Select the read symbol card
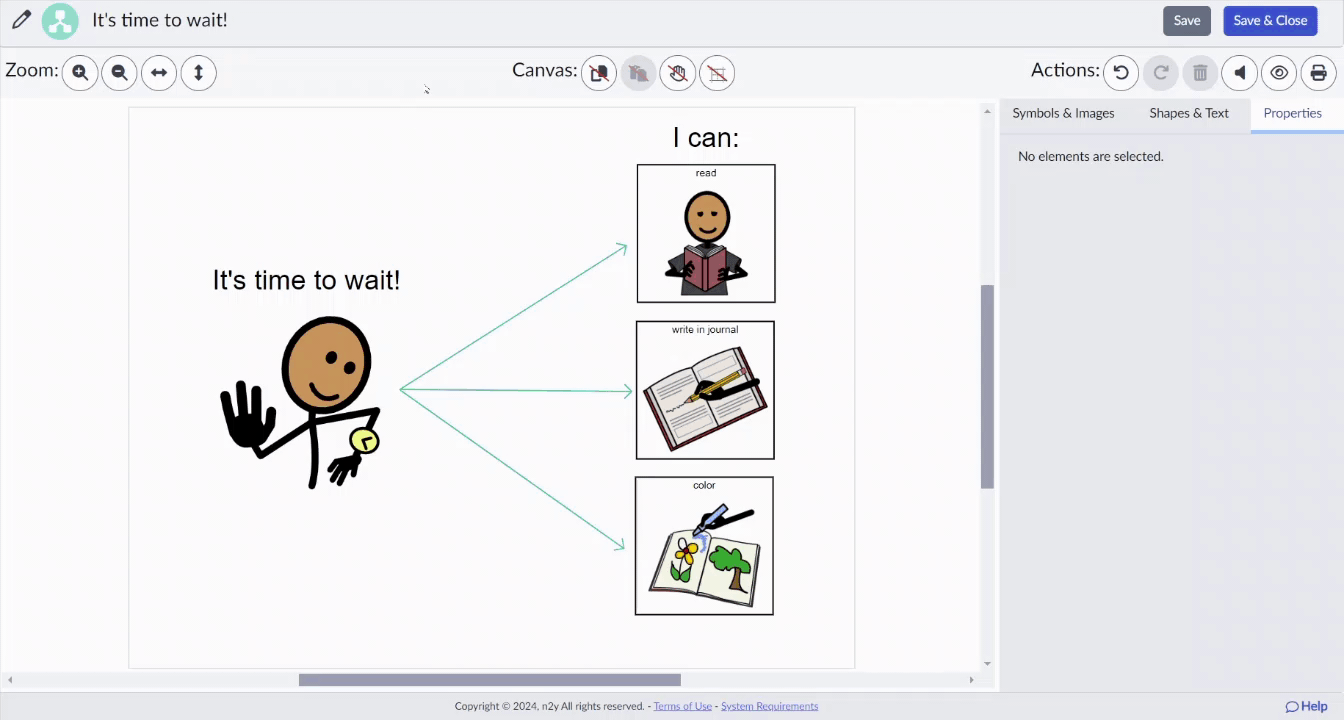 click(x=706, y=233)
